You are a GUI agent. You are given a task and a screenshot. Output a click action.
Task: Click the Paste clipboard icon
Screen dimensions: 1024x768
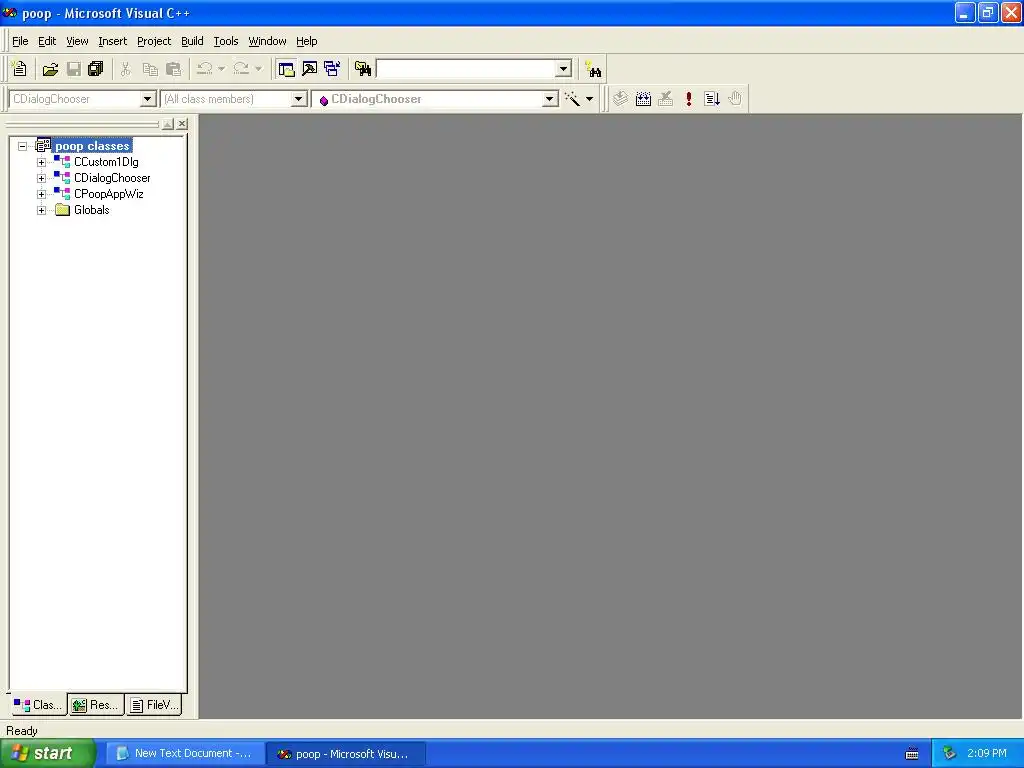(173, 69)
